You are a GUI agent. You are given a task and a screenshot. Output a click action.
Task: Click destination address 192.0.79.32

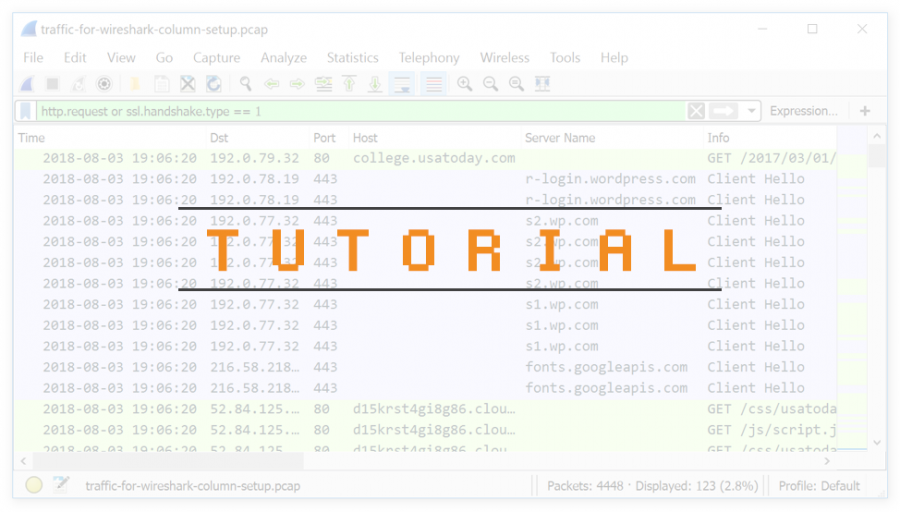(254, 158)
